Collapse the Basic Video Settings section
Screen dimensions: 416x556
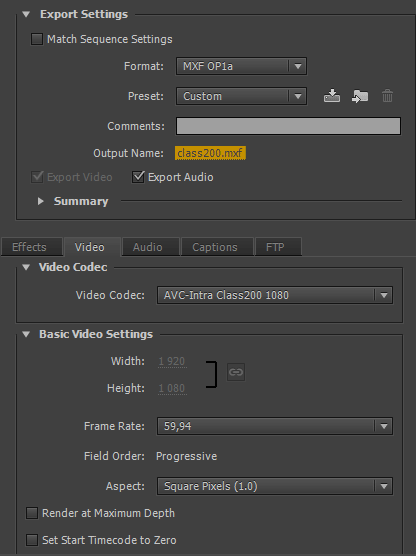(x=26, y=334)
